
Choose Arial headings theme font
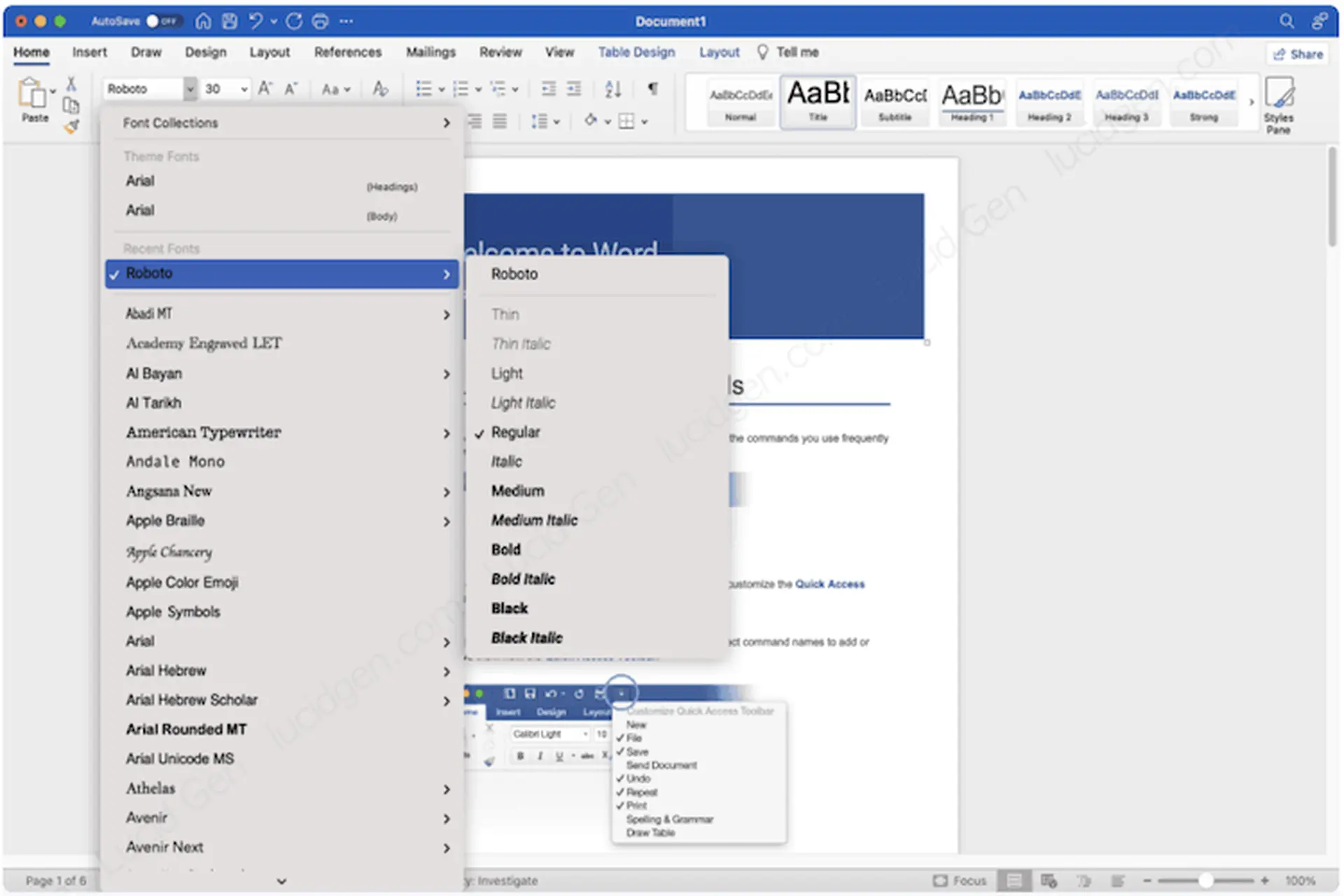[x=283, y=182]
